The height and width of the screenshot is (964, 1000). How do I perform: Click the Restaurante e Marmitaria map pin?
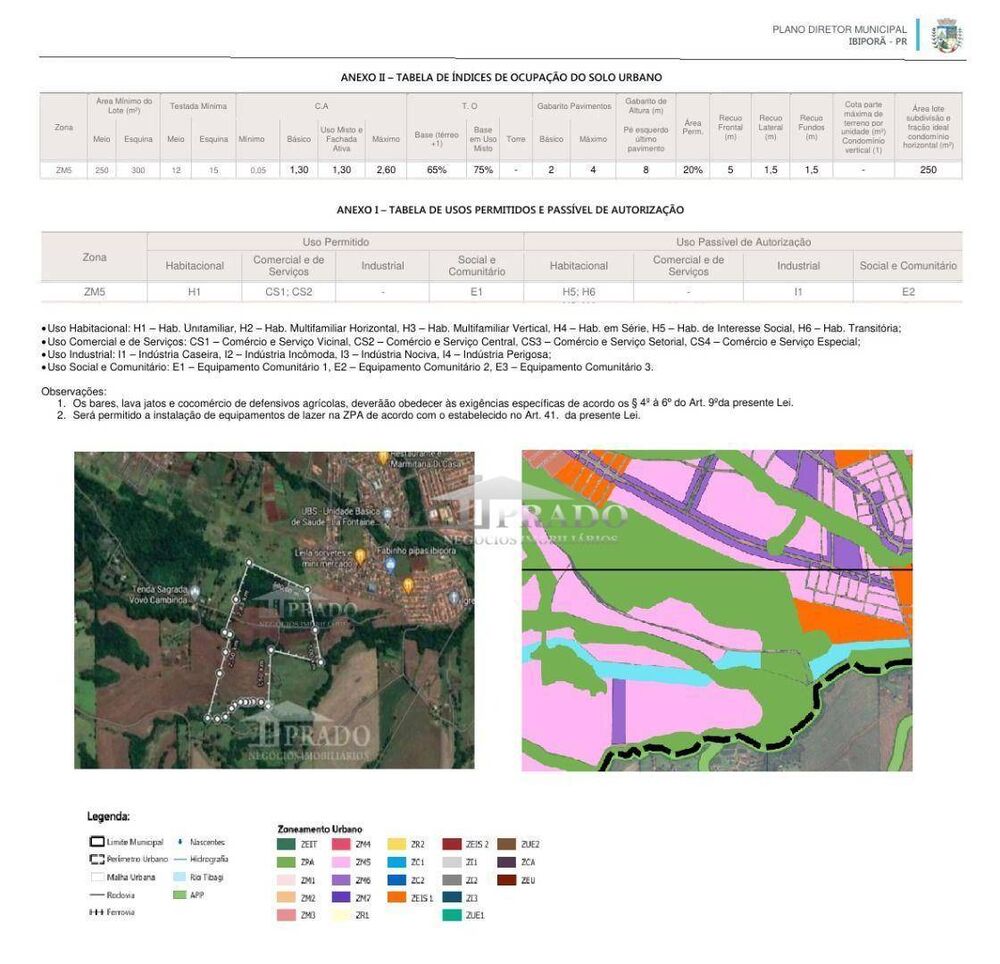point(383,456)
